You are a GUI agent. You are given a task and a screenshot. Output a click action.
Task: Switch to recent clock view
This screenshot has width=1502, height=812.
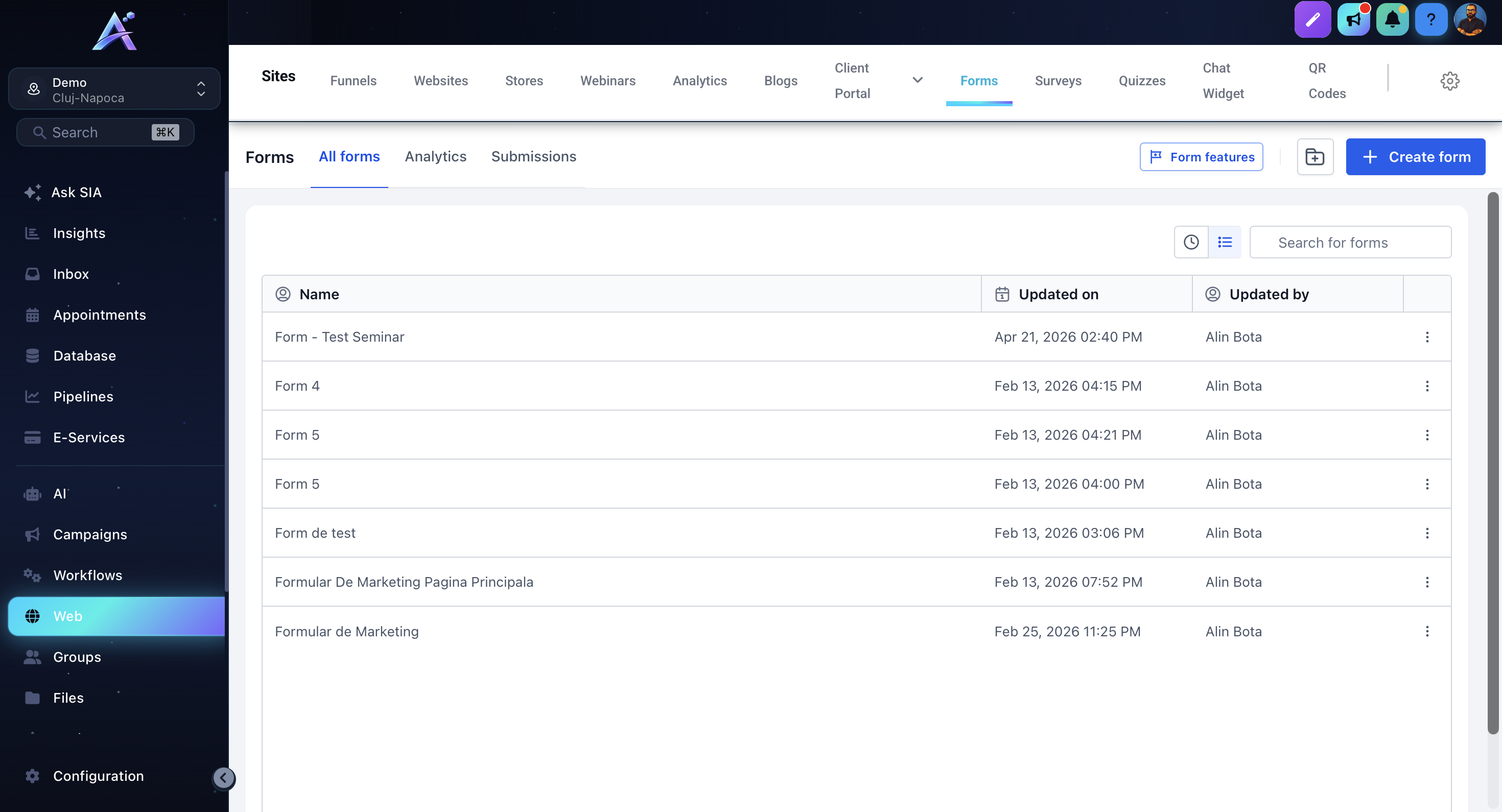(1191, 242)
